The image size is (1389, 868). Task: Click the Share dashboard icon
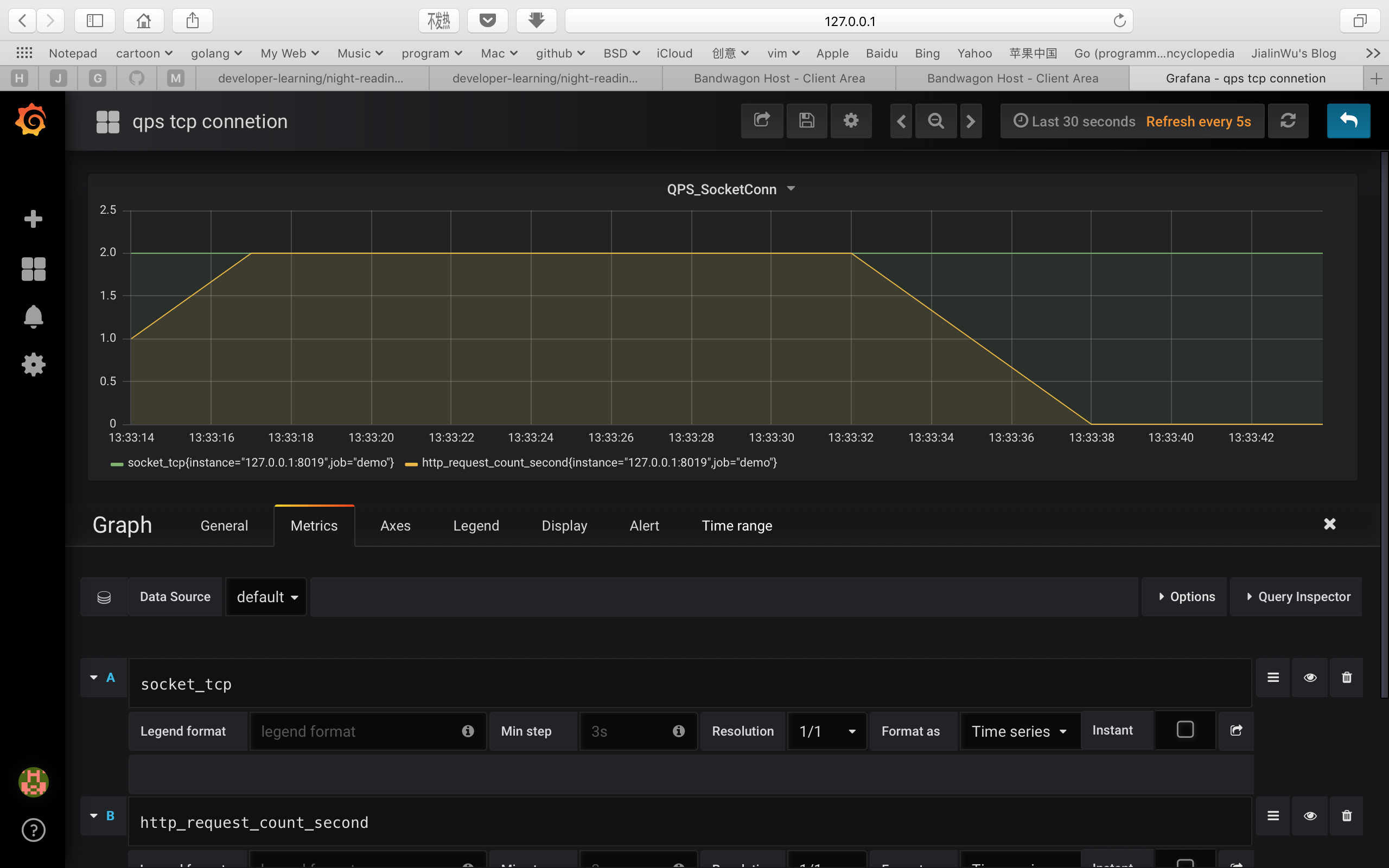point(762,120)
